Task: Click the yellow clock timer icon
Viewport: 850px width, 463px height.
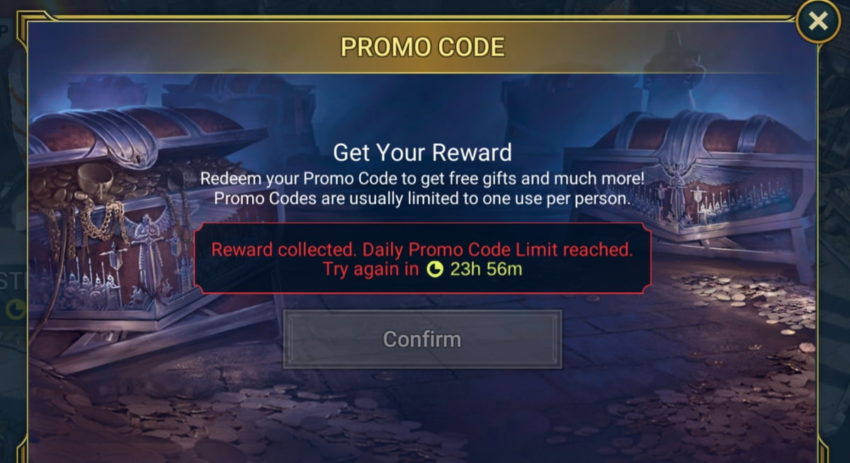Action: [435, 269]
